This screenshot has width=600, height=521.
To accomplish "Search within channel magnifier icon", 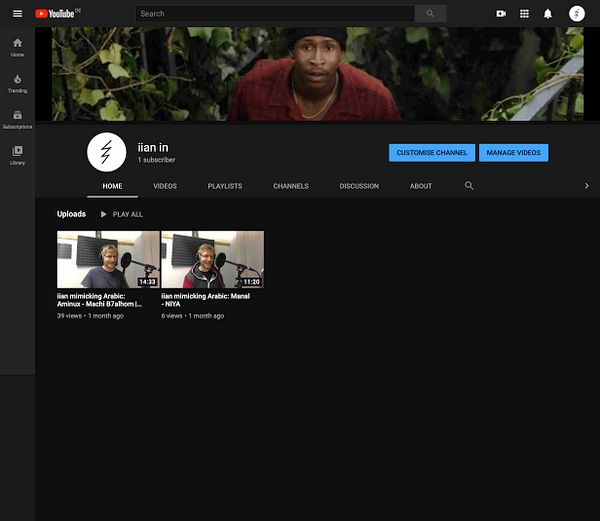I will pyautogui.click(x=469, y=186).
